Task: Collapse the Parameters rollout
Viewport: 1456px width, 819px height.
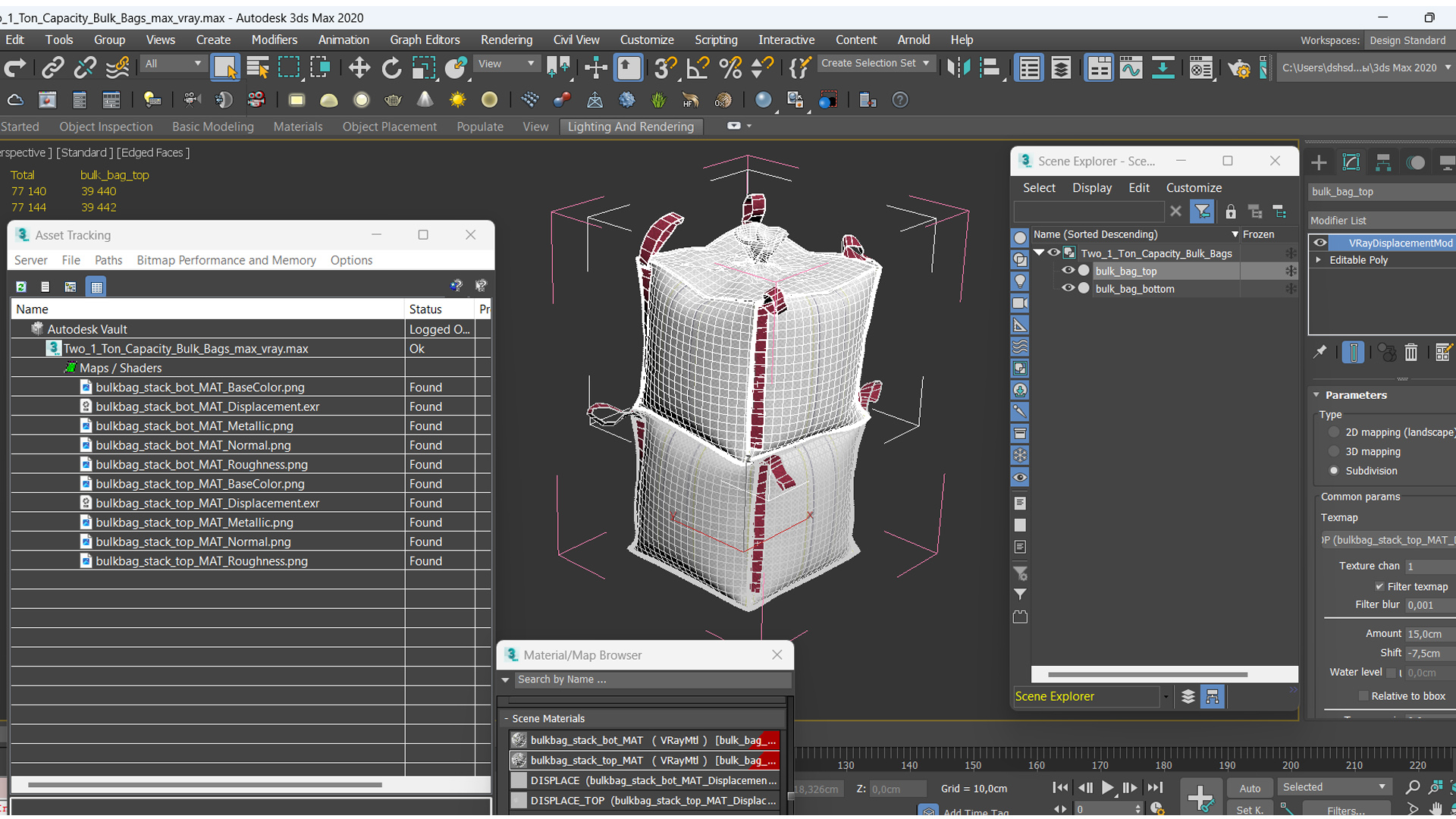Action: pos(1316,395)
